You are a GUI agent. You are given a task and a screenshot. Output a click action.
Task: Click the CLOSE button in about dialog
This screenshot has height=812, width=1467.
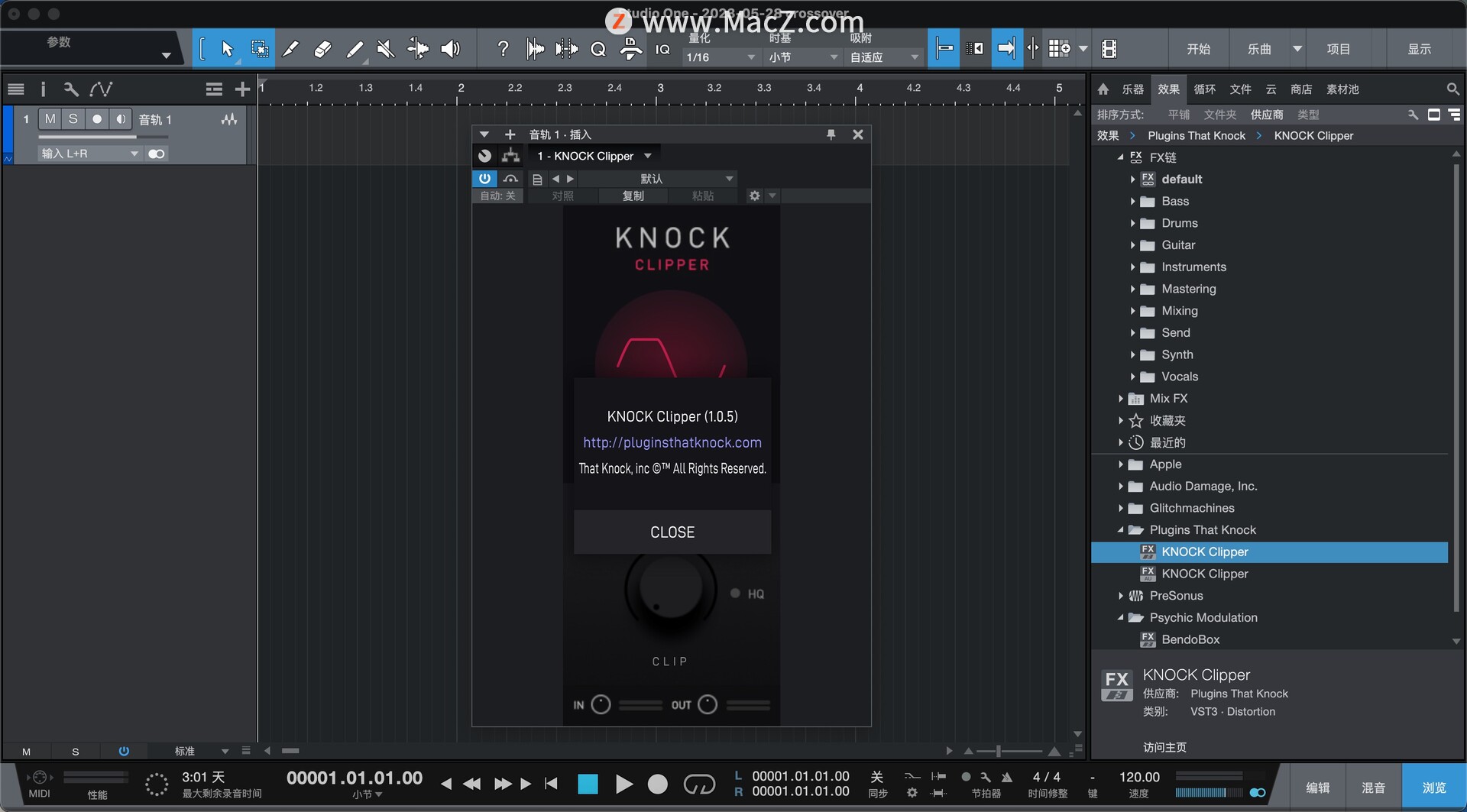pos(672,532)
